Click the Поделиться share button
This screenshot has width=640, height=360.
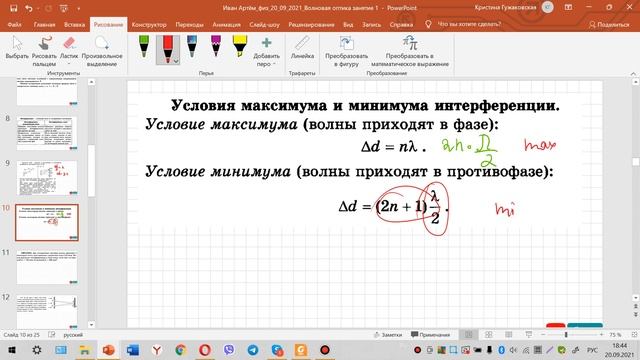click(609, 24)
